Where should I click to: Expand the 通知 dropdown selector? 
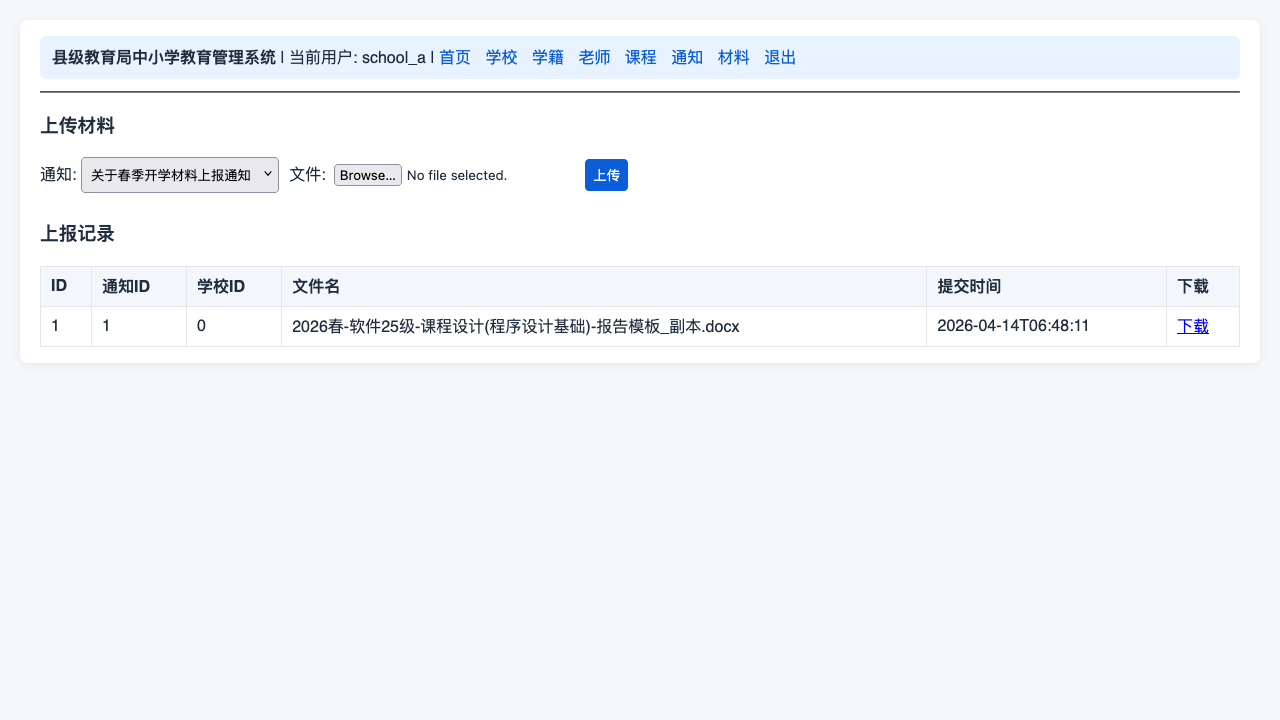coord(180,175)
